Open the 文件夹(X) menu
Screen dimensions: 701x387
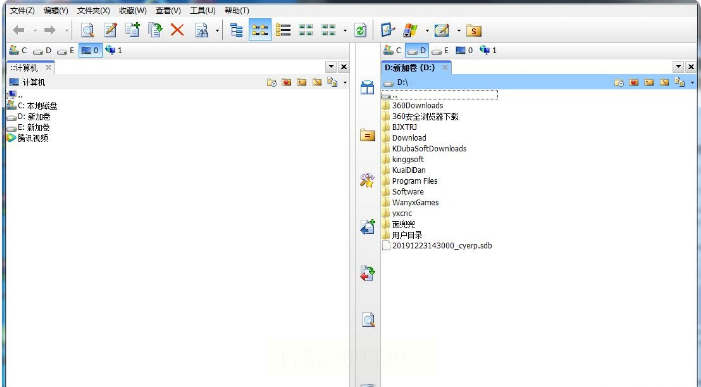[x=93, y=10]
